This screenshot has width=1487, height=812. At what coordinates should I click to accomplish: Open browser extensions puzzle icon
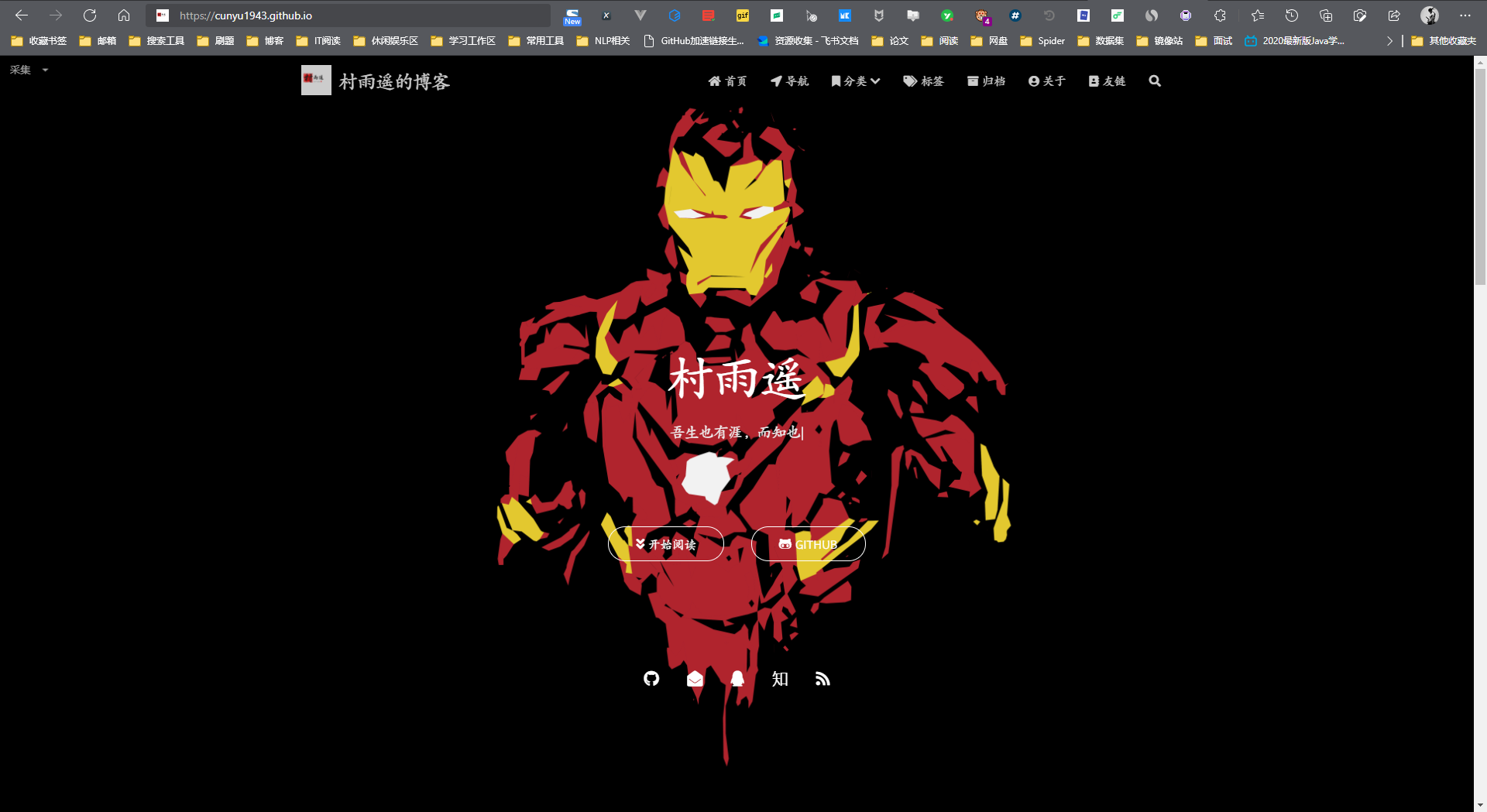coord(1220,15)
